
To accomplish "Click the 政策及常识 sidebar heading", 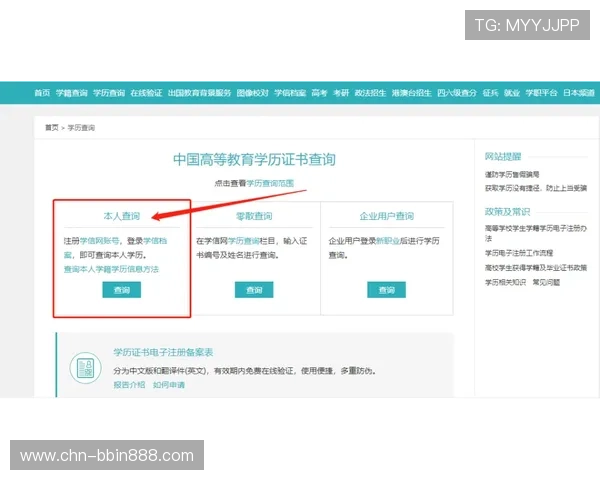I will (507, 212).
